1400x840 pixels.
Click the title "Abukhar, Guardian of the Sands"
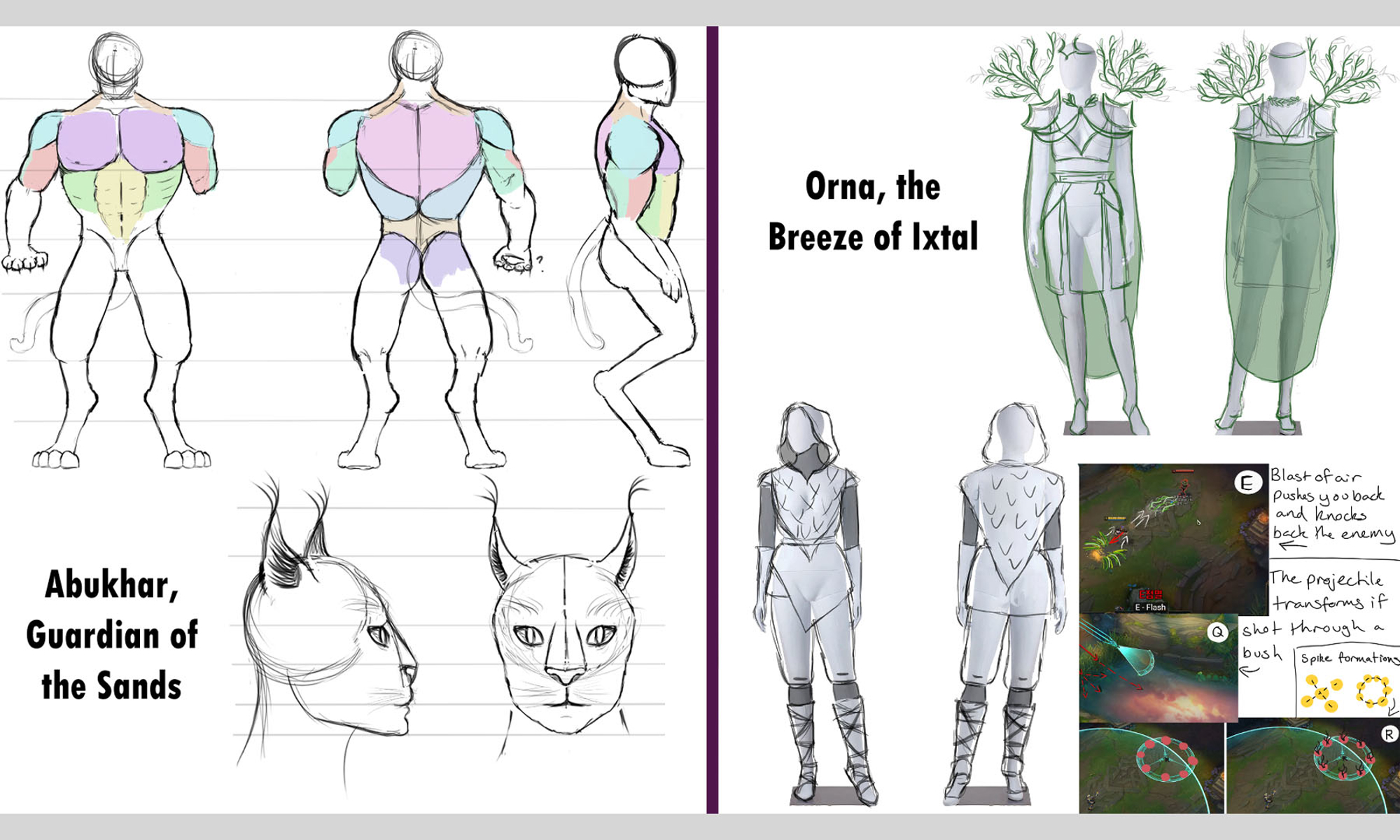click(112, 634)
